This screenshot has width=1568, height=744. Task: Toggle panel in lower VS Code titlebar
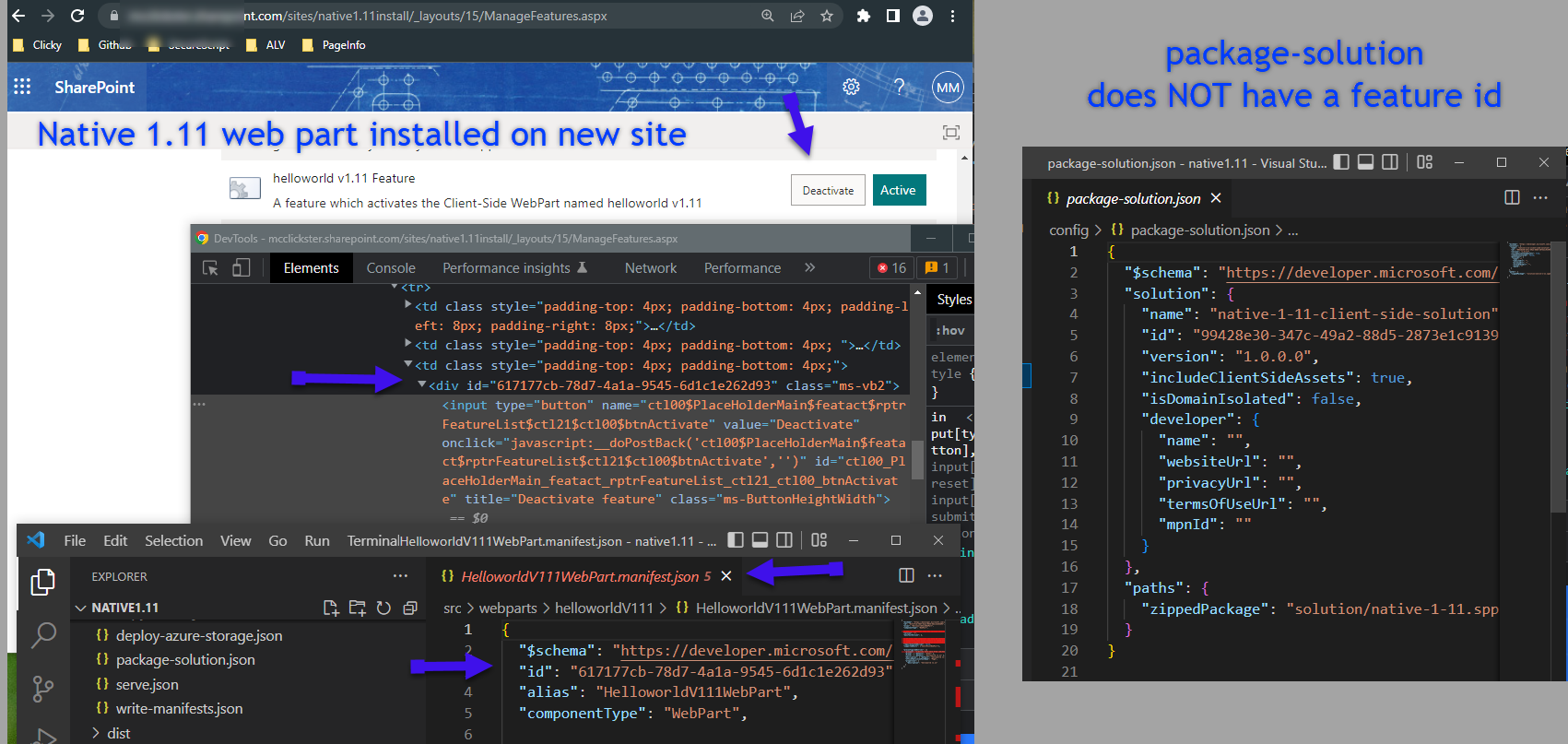760,540
